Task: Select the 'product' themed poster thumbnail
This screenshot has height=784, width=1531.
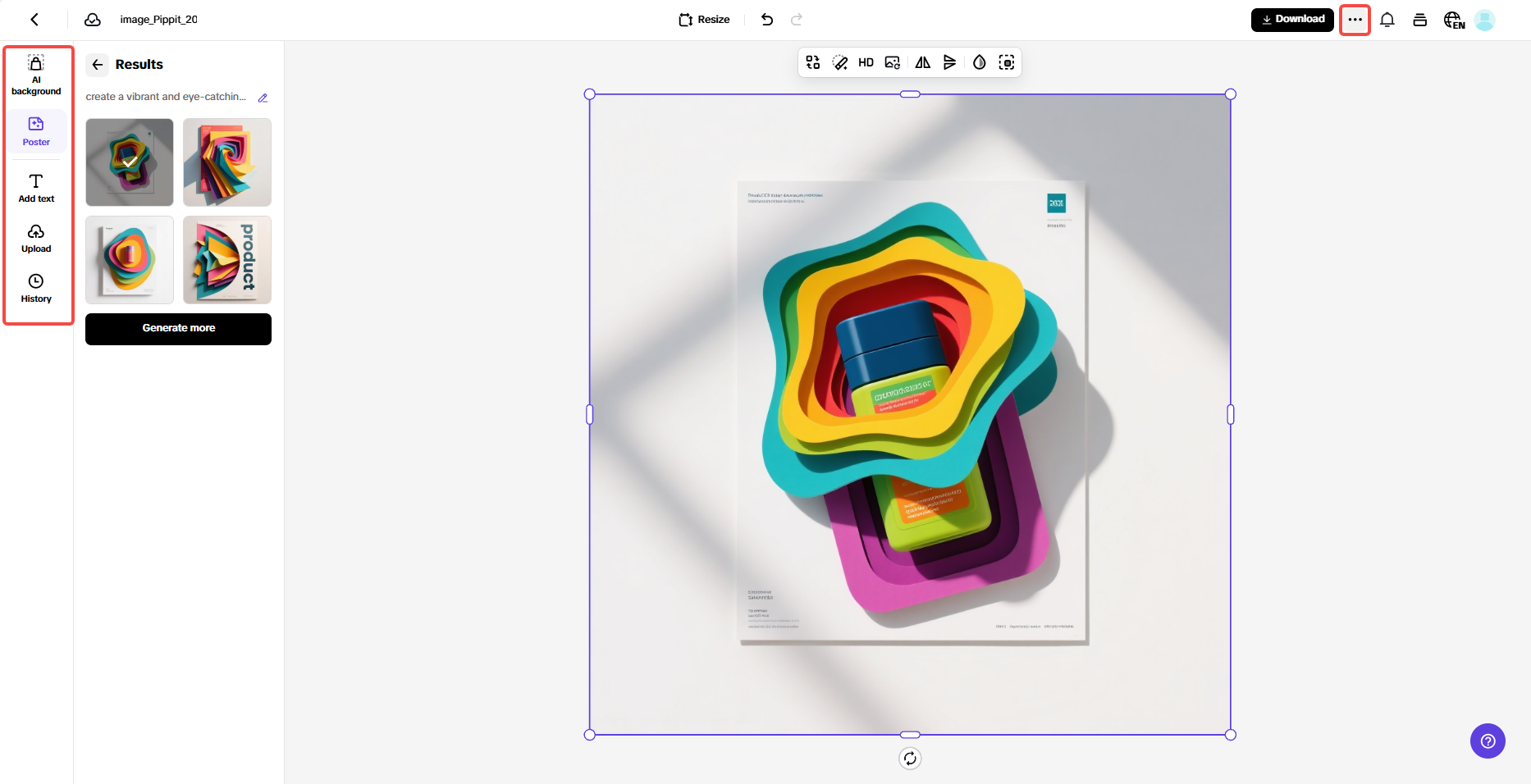Action: (x=226, y=259)
